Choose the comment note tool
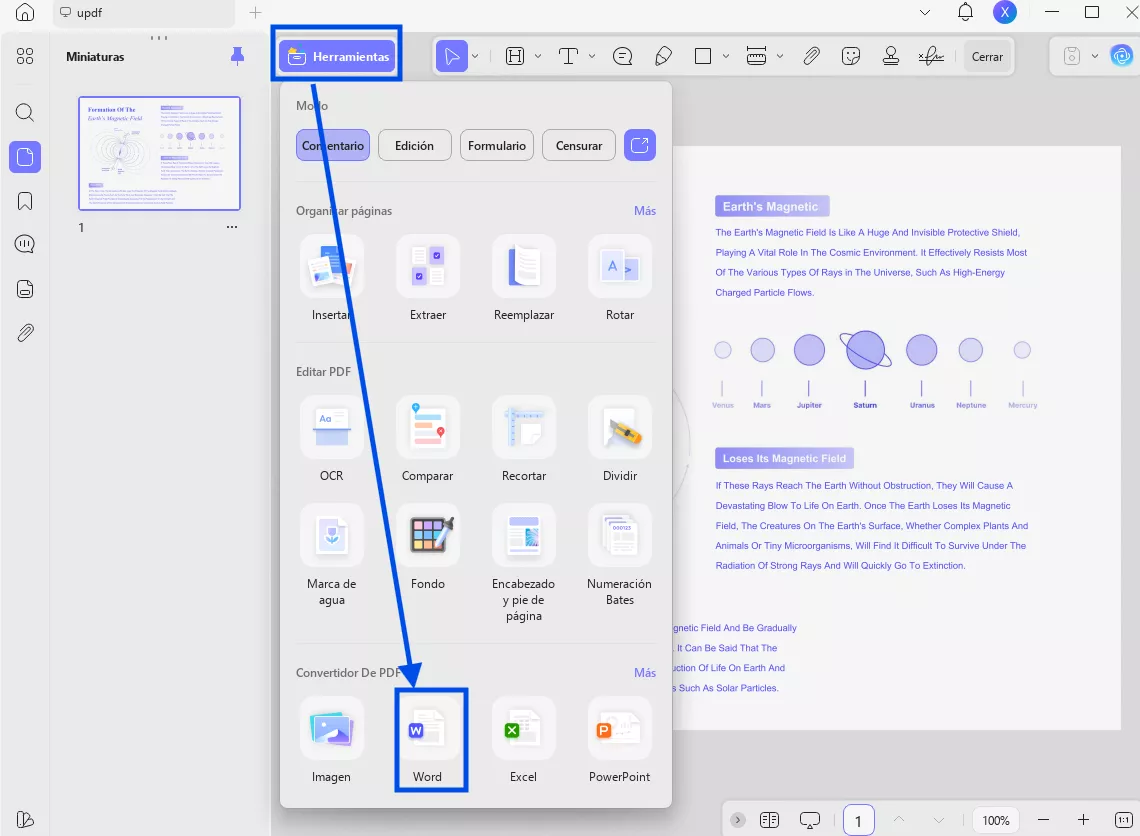 pos(622,56)
